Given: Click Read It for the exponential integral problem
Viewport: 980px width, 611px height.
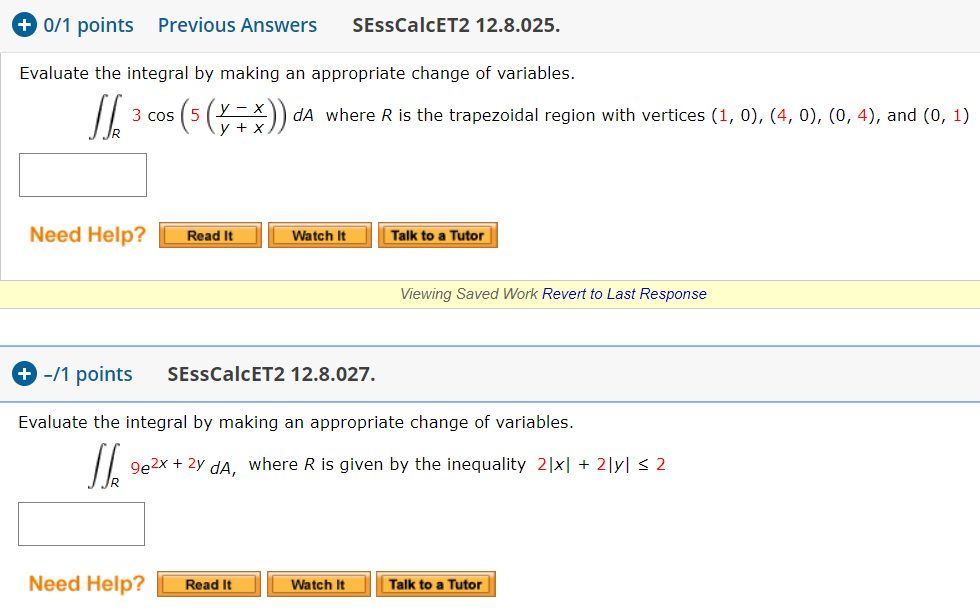Looking at the screenshot, I should click(208, 584).
